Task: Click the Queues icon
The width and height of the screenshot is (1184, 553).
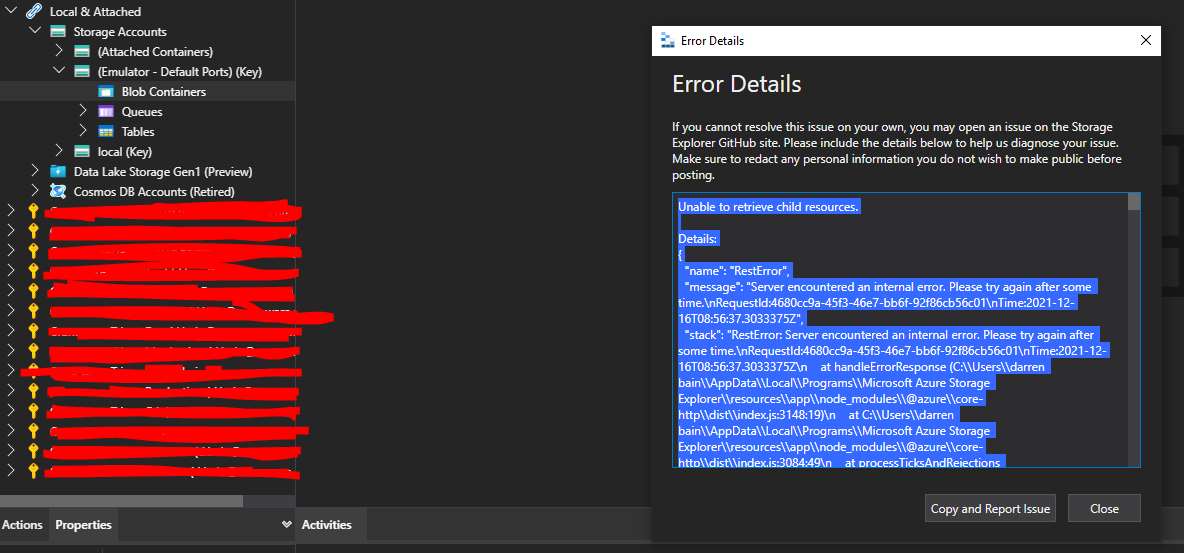Action: [106, 112]
